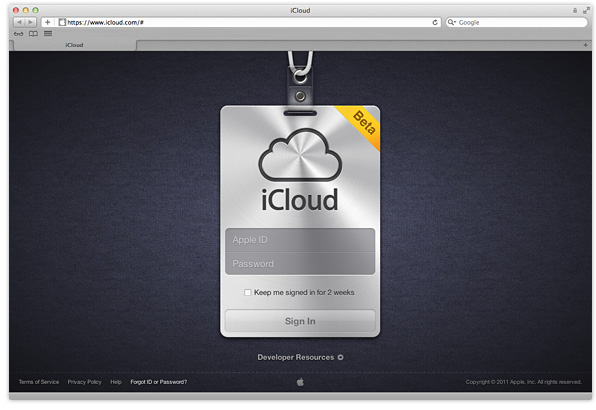Screen dimensions: 596x410
Task: Open the Help link in the footer
Action: (116, 382)
